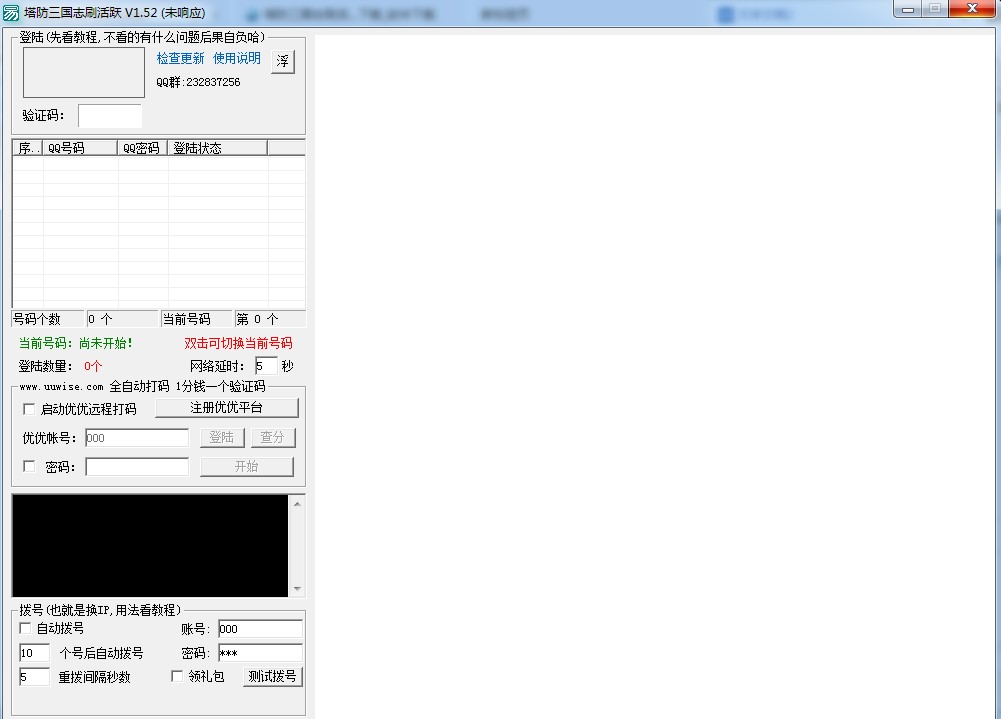Viewport: 1001px width, 719px height.
Task: Focus the 个号后自动拨号 count field
Action: pyautogui.click(x=34, y=653)
